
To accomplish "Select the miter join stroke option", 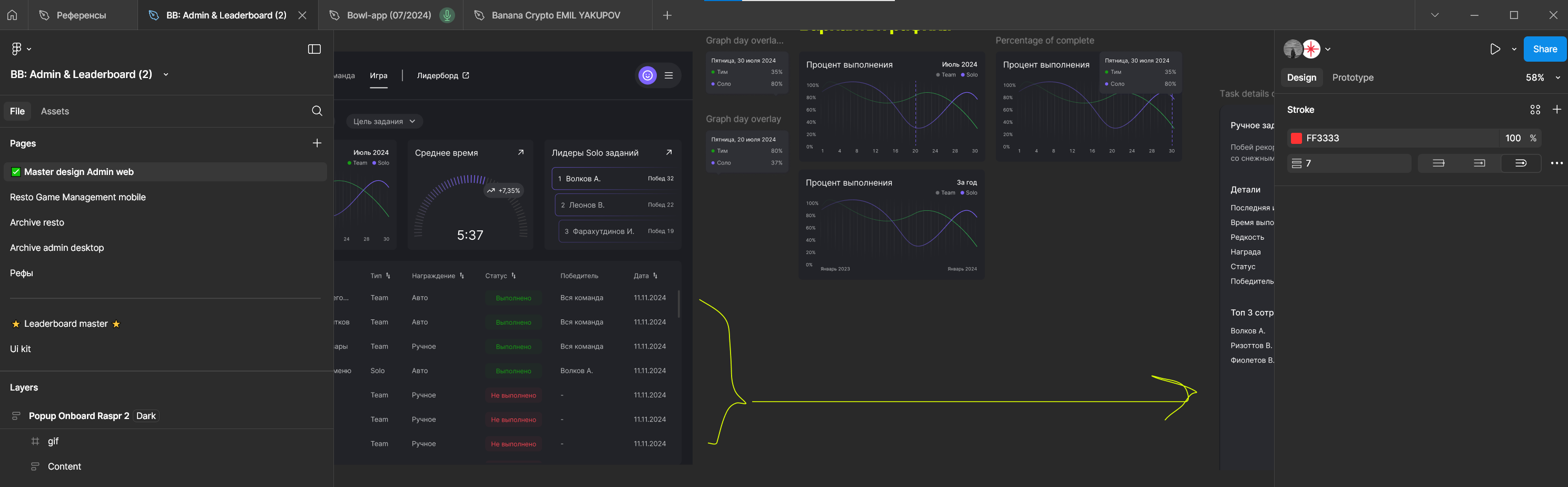I will [x=1438, y=163].
